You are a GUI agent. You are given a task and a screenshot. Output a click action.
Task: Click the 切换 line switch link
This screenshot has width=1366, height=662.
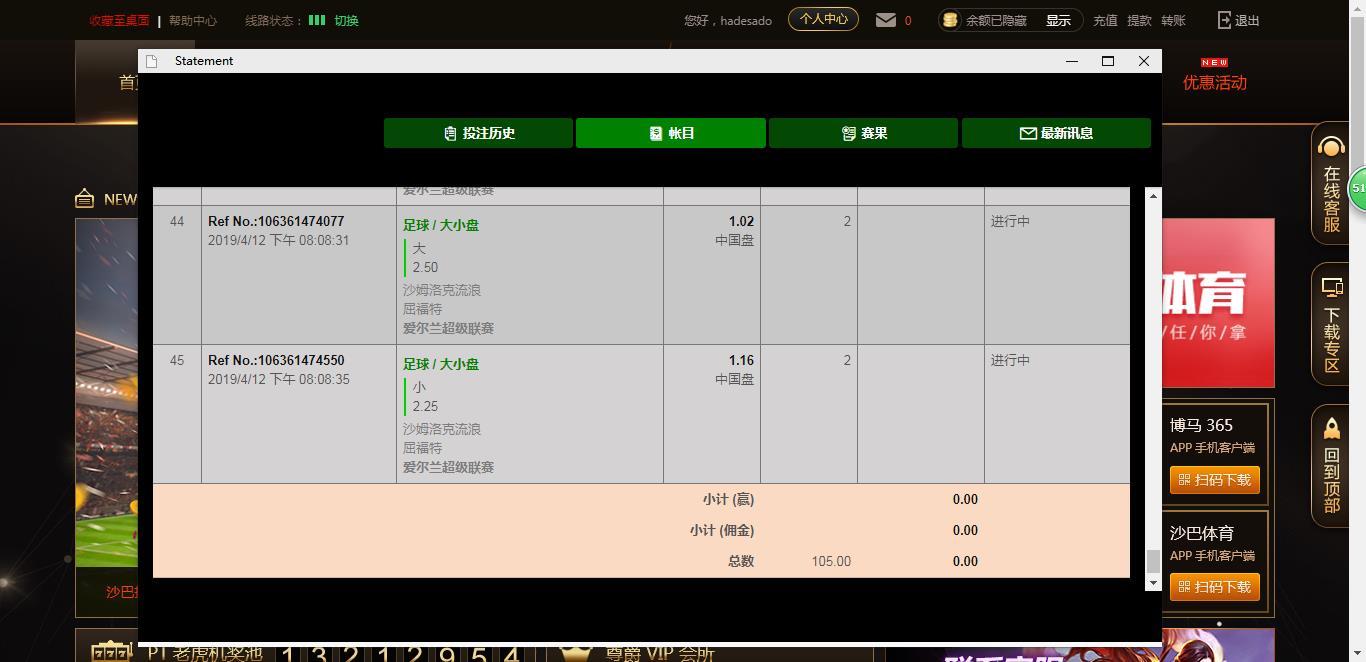[346, 20]
